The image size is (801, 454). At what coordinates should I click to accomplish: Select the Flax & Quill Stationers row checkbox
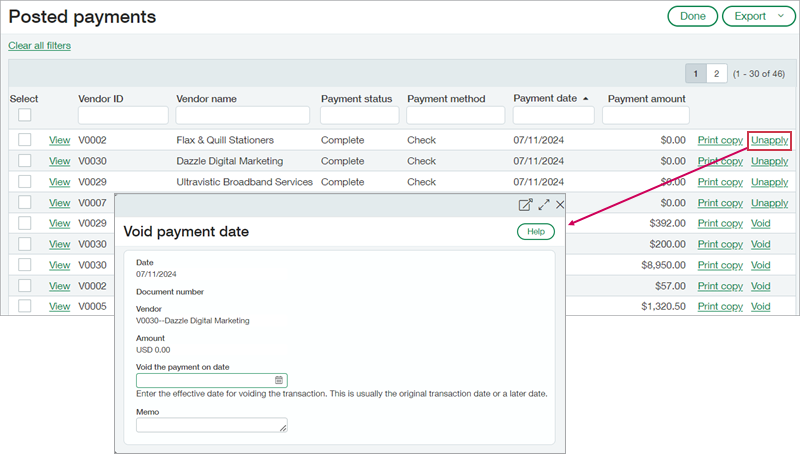pos(25,140)
